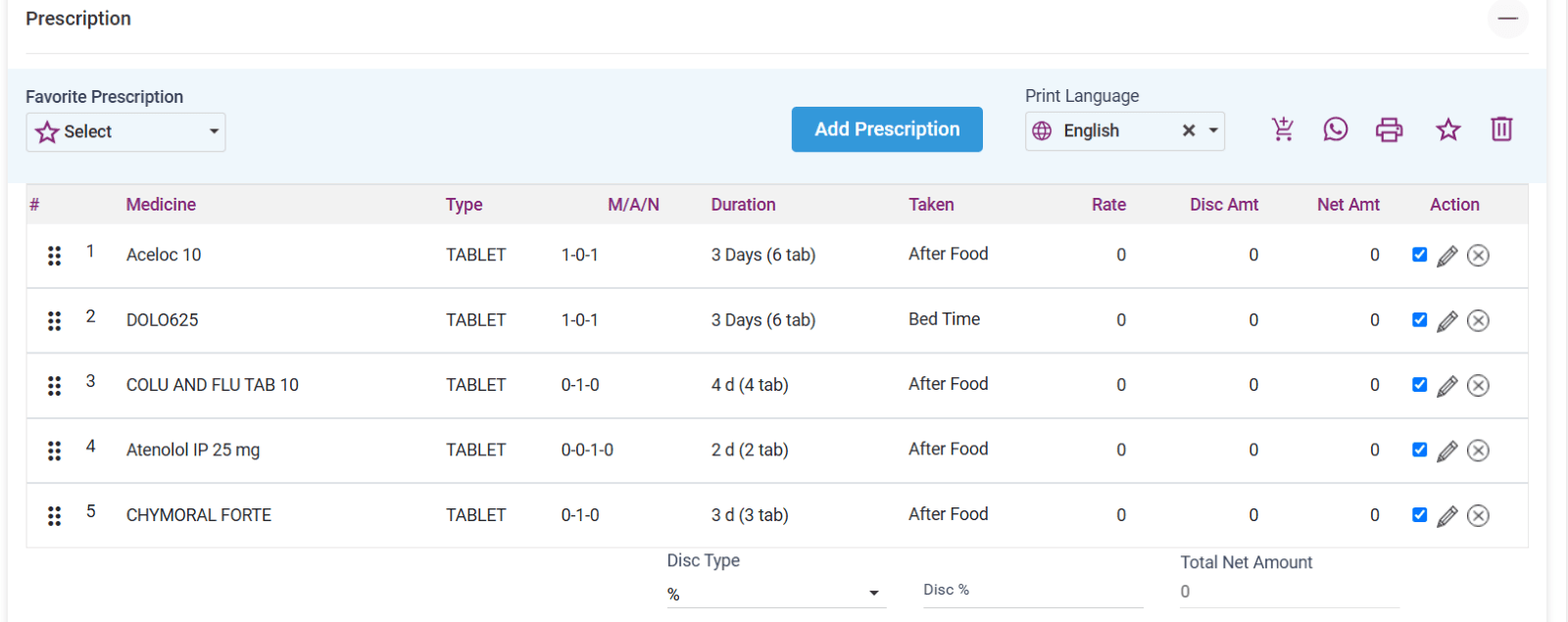
Task: Toggle the CHYMORAL FORTE row checkbox
Action: tap(1419, 514)
